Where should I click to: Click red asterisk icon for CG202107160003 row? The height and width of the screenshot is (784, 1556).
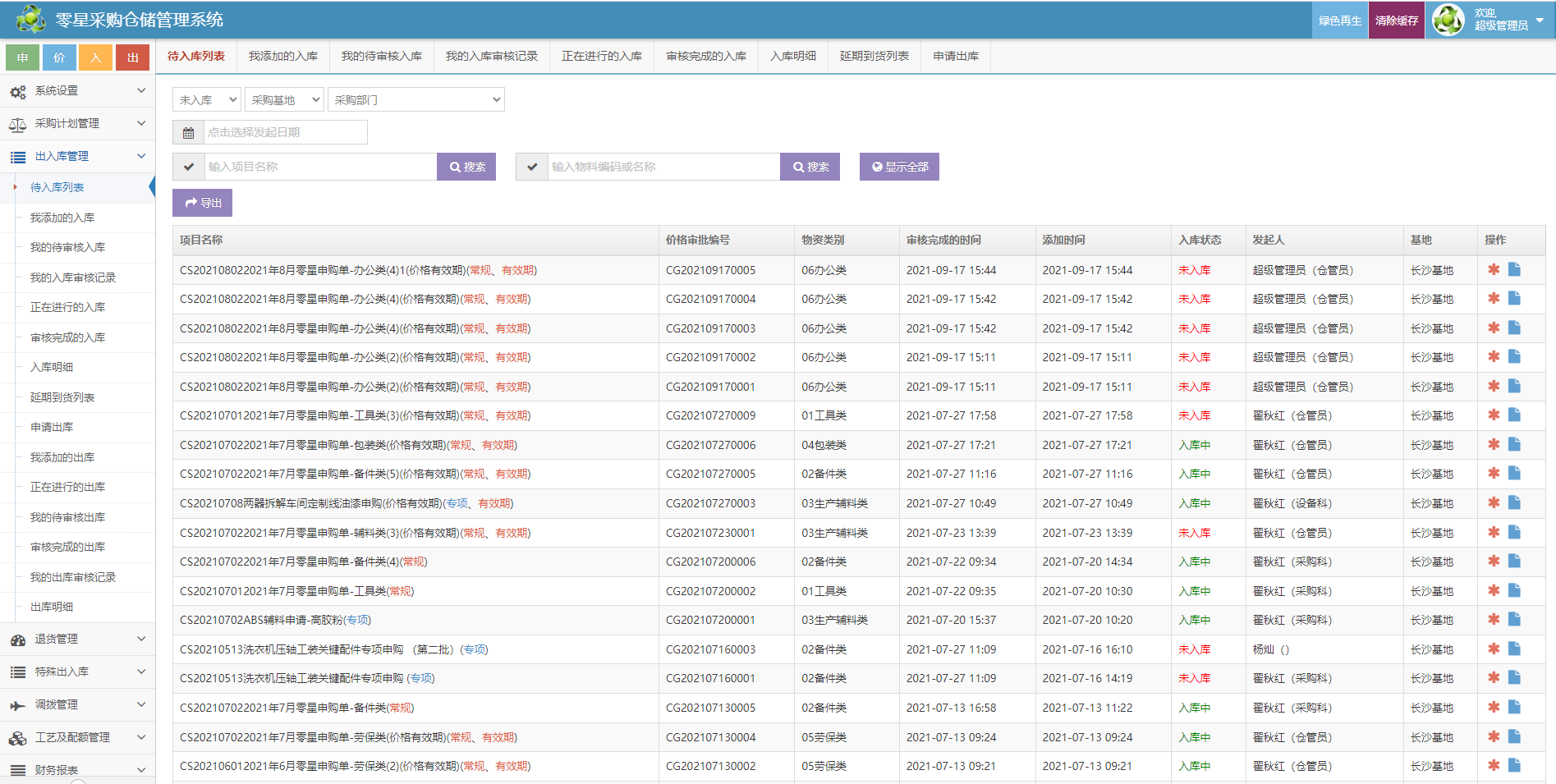pyautogui.click(x=1494, y=649)
